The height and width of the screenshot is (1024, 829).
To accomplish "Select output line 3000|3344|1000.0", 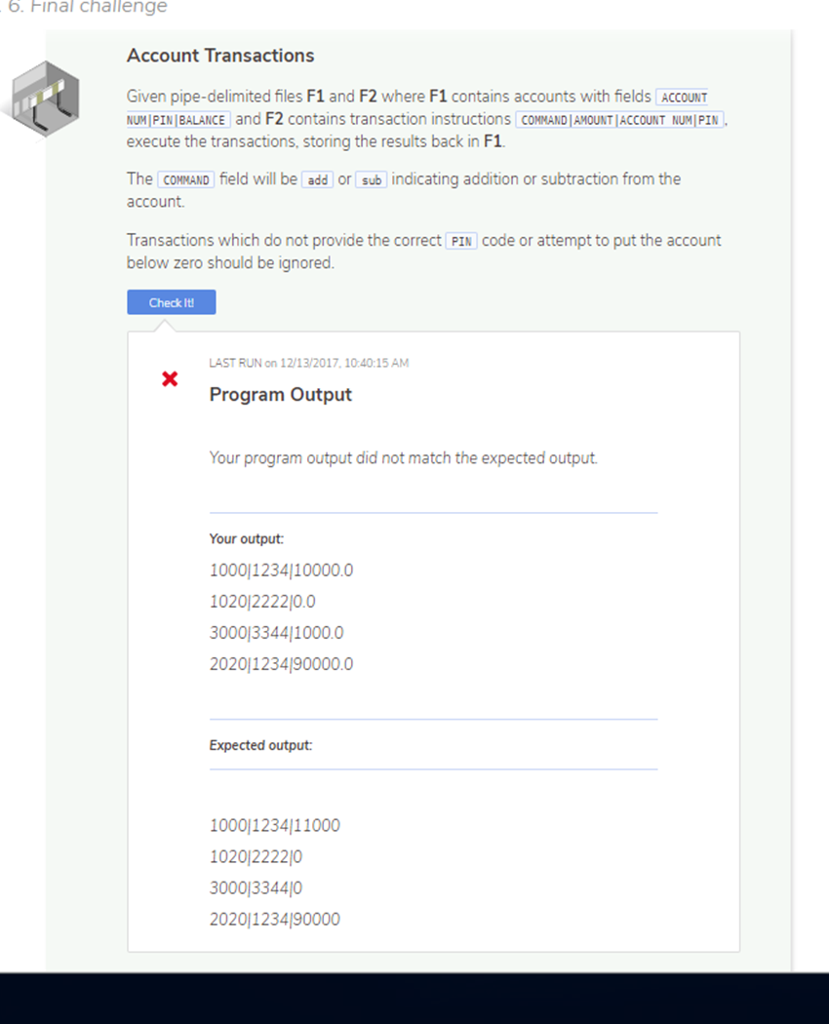I will click(x=280, y=632).
